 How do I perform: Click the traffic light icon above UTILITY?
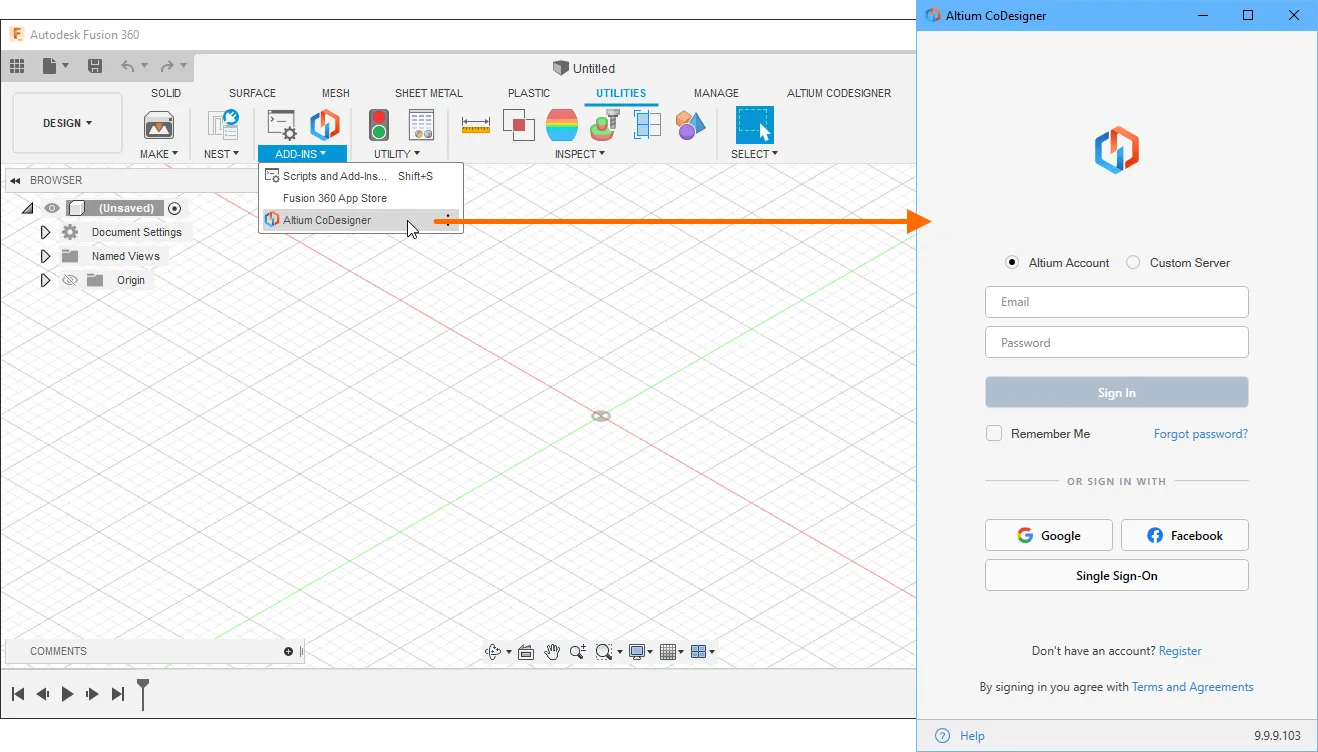[379, 125]
